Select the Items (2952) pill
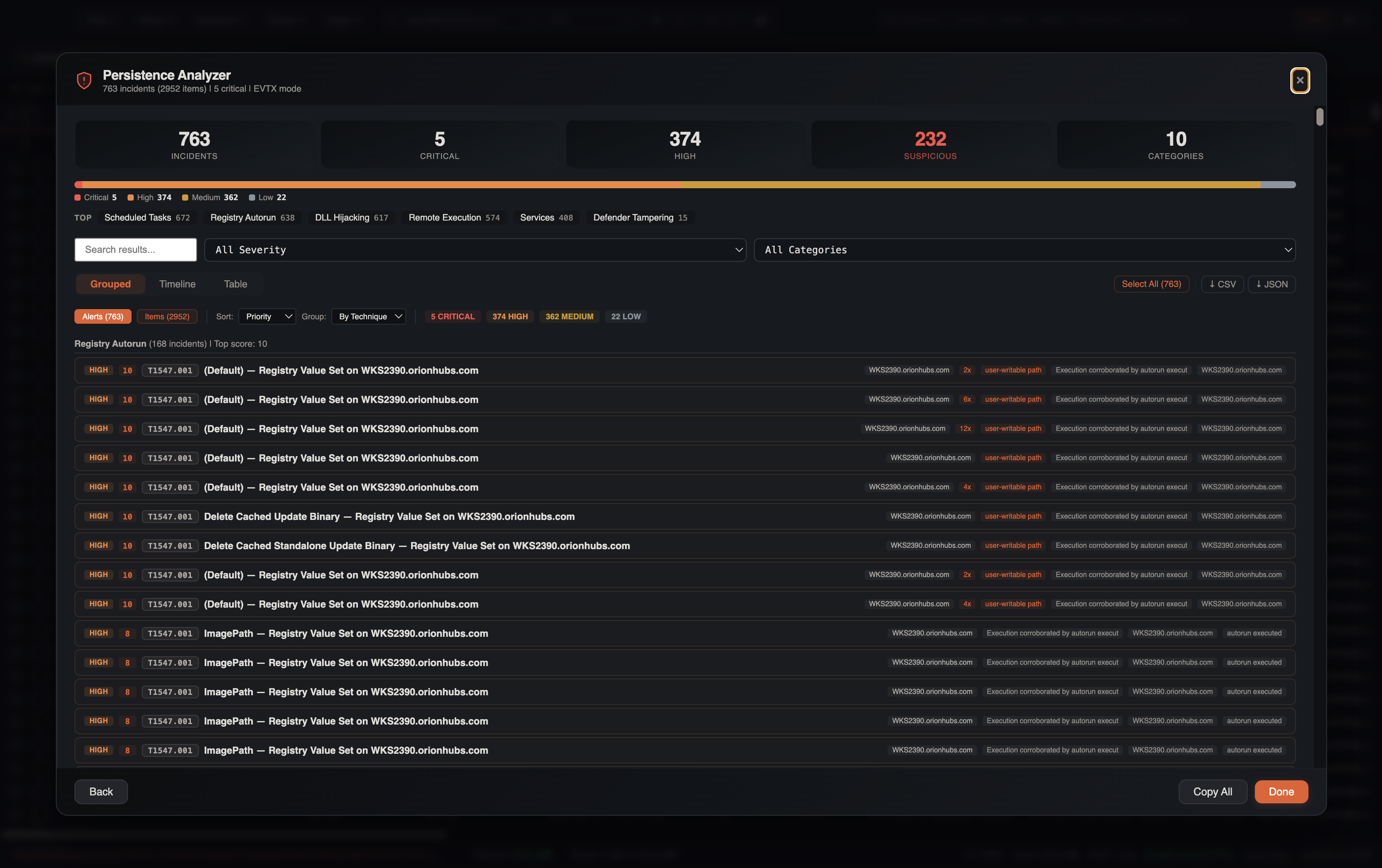The height and width of the screenshot is (868, 1382). 167,316
